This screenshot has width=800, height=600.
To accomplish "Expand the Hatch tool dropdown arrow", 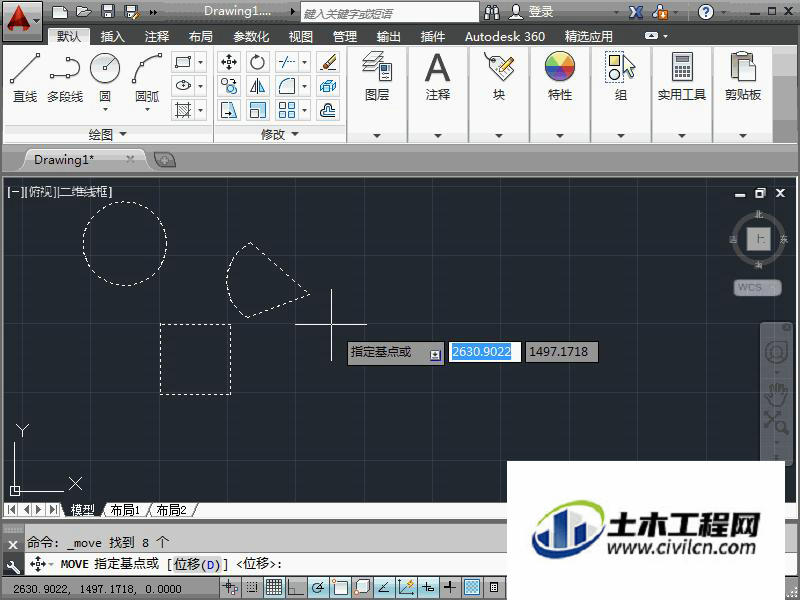I will tap(201, 110).
